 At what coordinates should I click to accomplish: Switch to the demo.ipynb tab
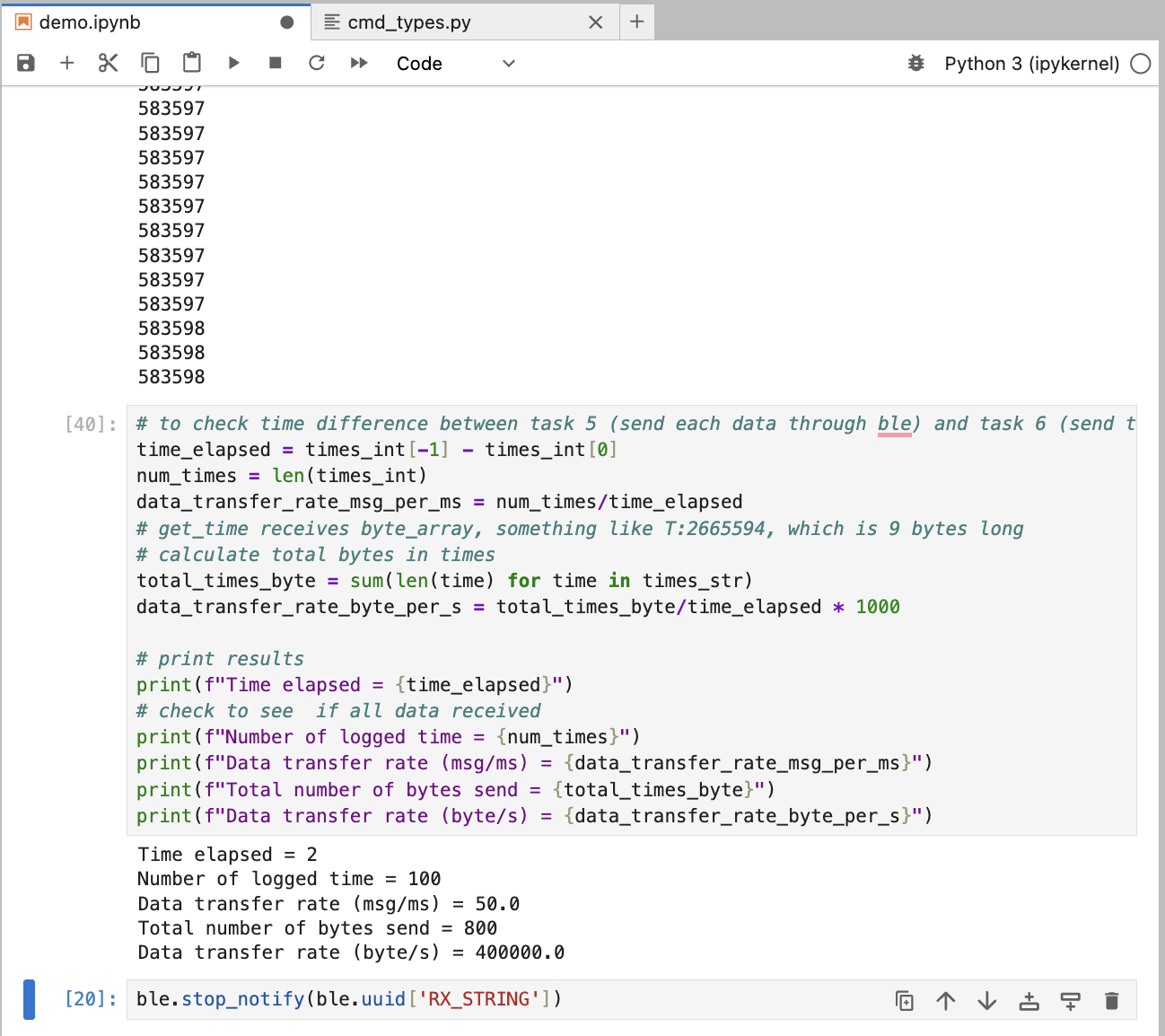tap(90, 22)
